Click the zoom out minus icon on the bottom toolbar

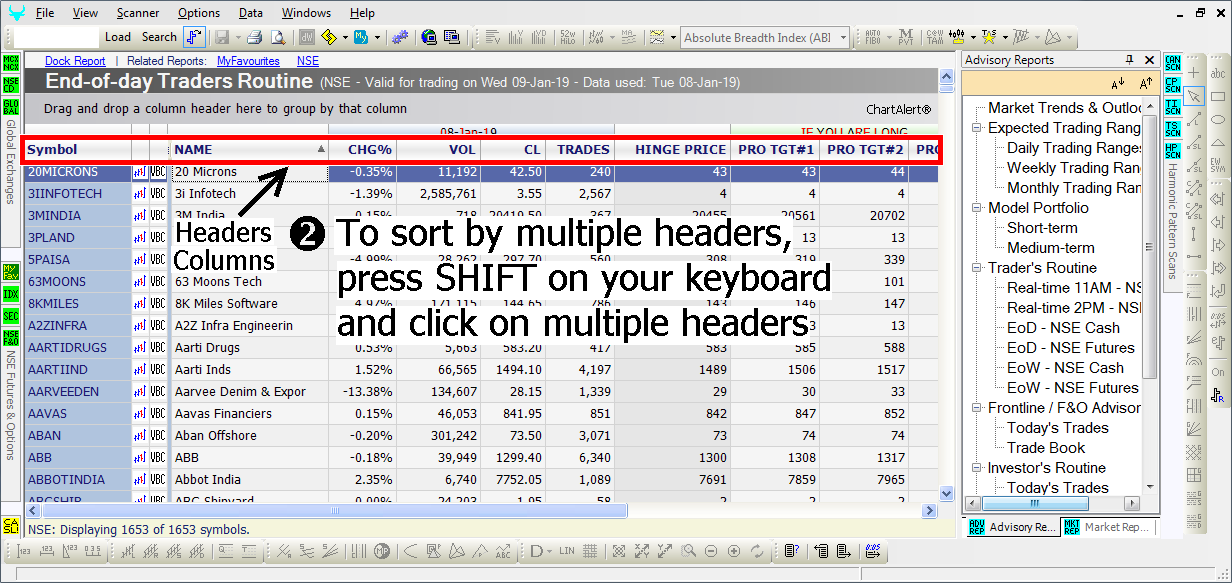point(711,551)
